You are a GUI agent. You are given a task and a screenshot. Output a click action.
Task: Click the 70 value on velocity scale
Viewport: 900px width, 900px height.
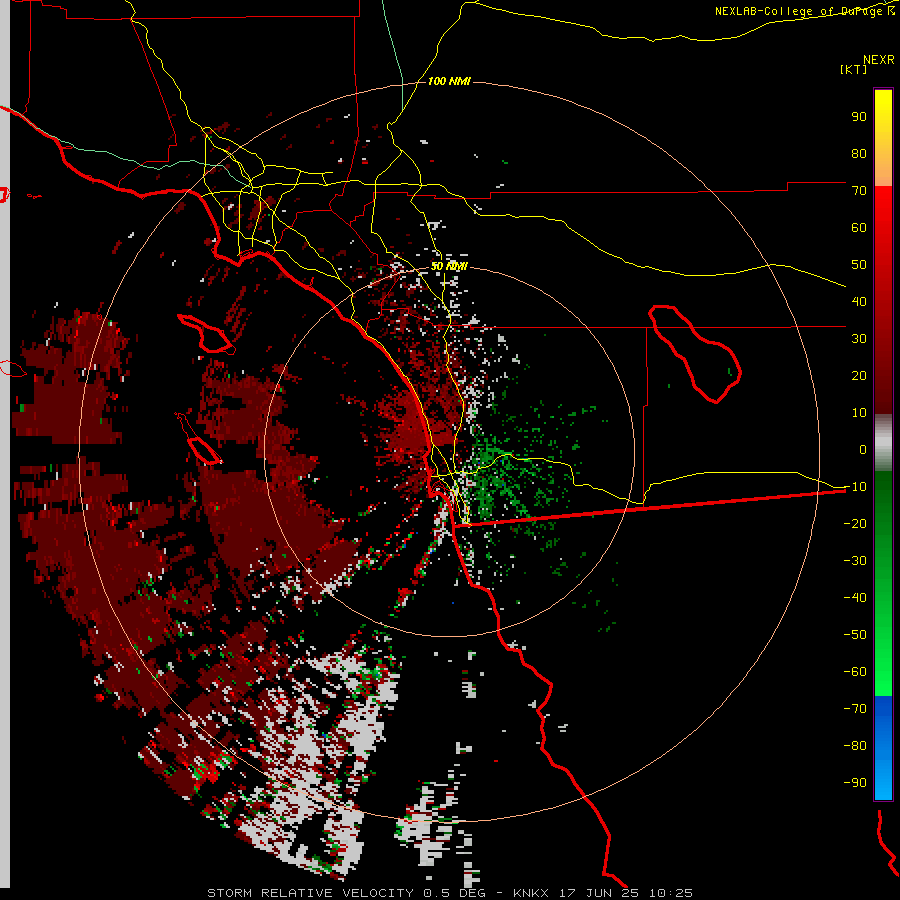(859, 191)
